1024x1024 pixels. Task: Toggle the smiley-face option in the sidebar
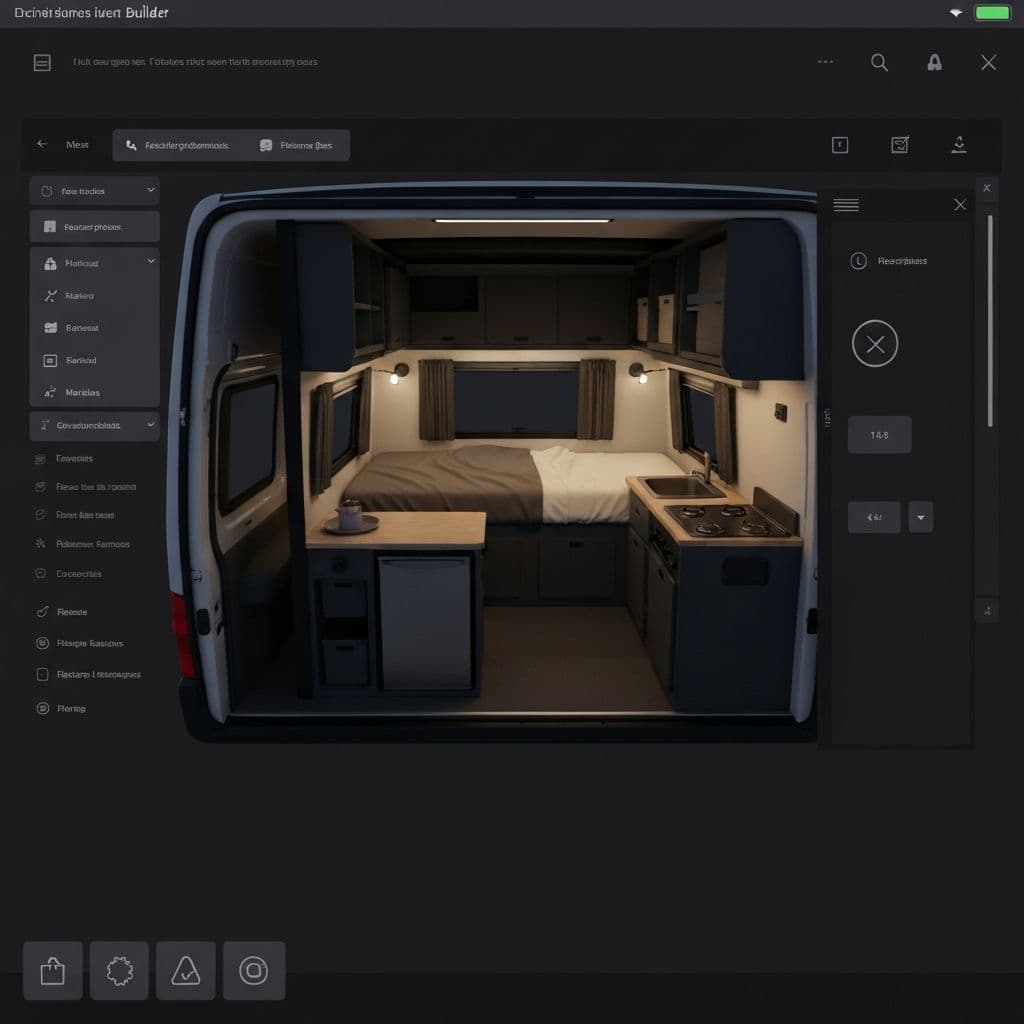[40, 643]
